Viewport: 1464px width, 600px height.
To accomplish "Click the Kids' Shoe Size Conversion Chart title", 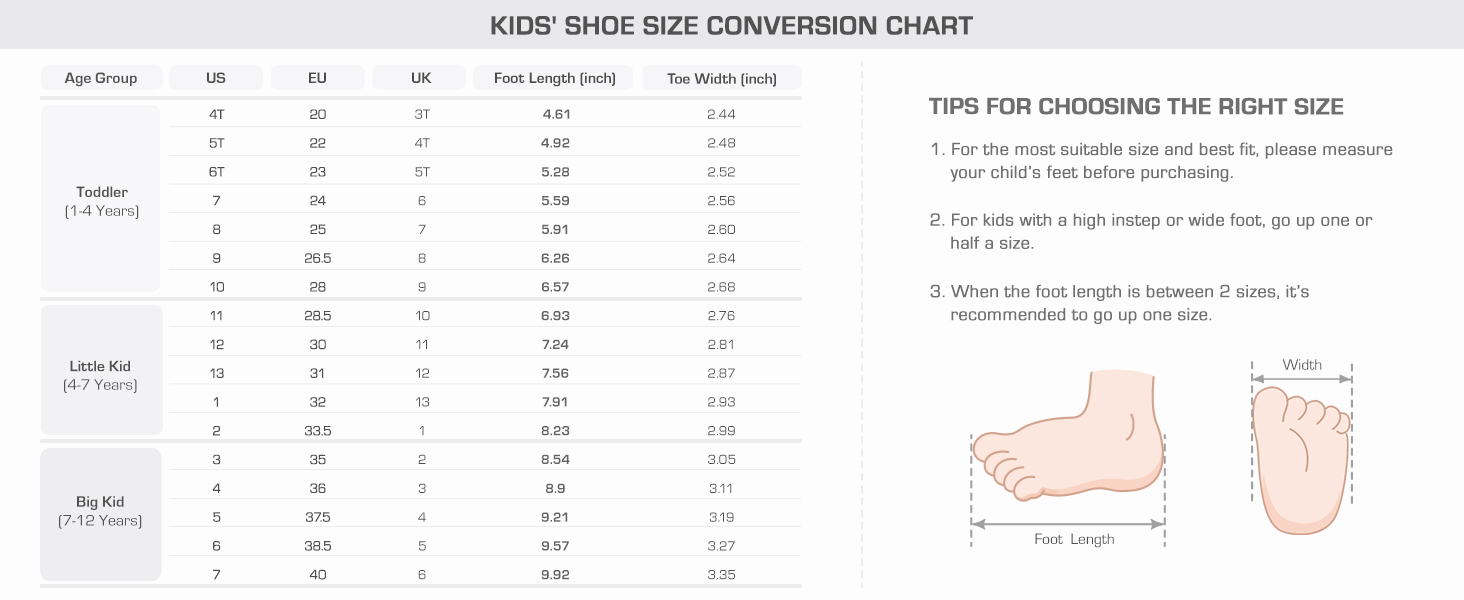I will (x=731, y=25).
